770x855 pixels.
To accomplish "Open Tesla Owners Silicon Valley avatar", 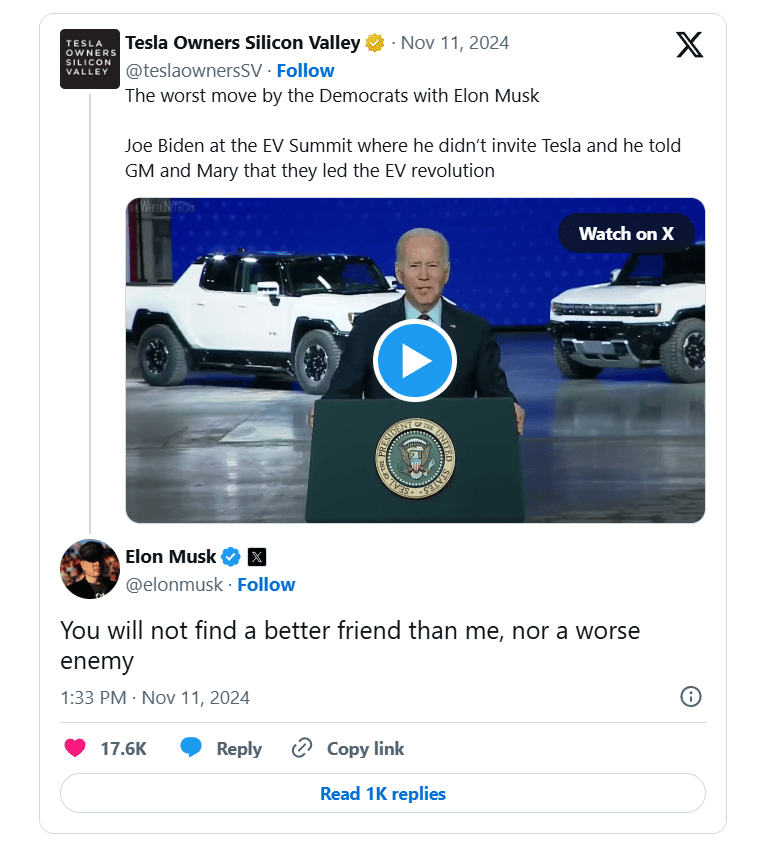I will coord(90,59).
